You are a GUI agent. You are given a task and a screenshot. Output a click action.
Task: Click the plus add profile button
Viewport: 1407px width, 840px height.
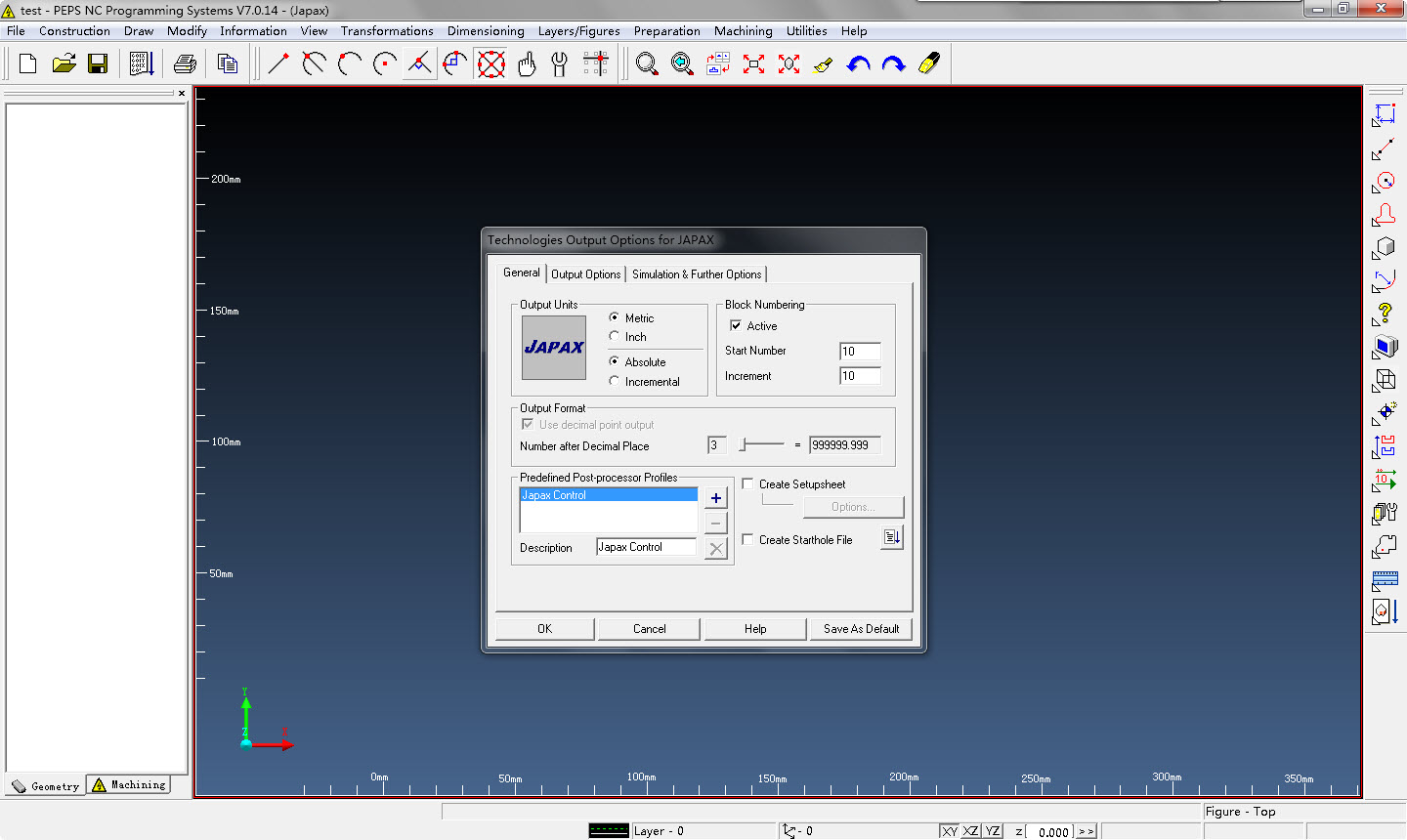pyautogui.click(x=716, y=498)
